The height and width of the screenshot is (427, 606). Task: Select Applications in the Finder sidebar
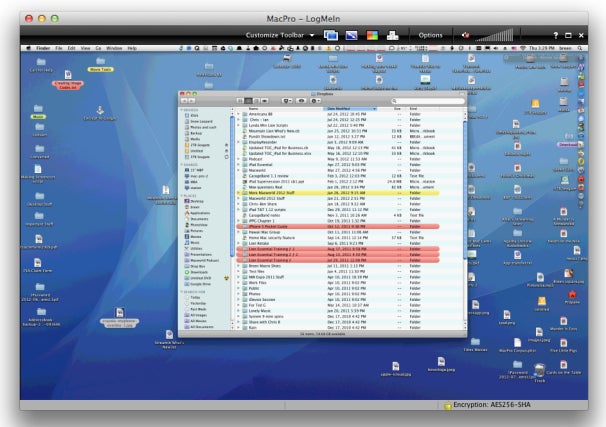(197, 213)
